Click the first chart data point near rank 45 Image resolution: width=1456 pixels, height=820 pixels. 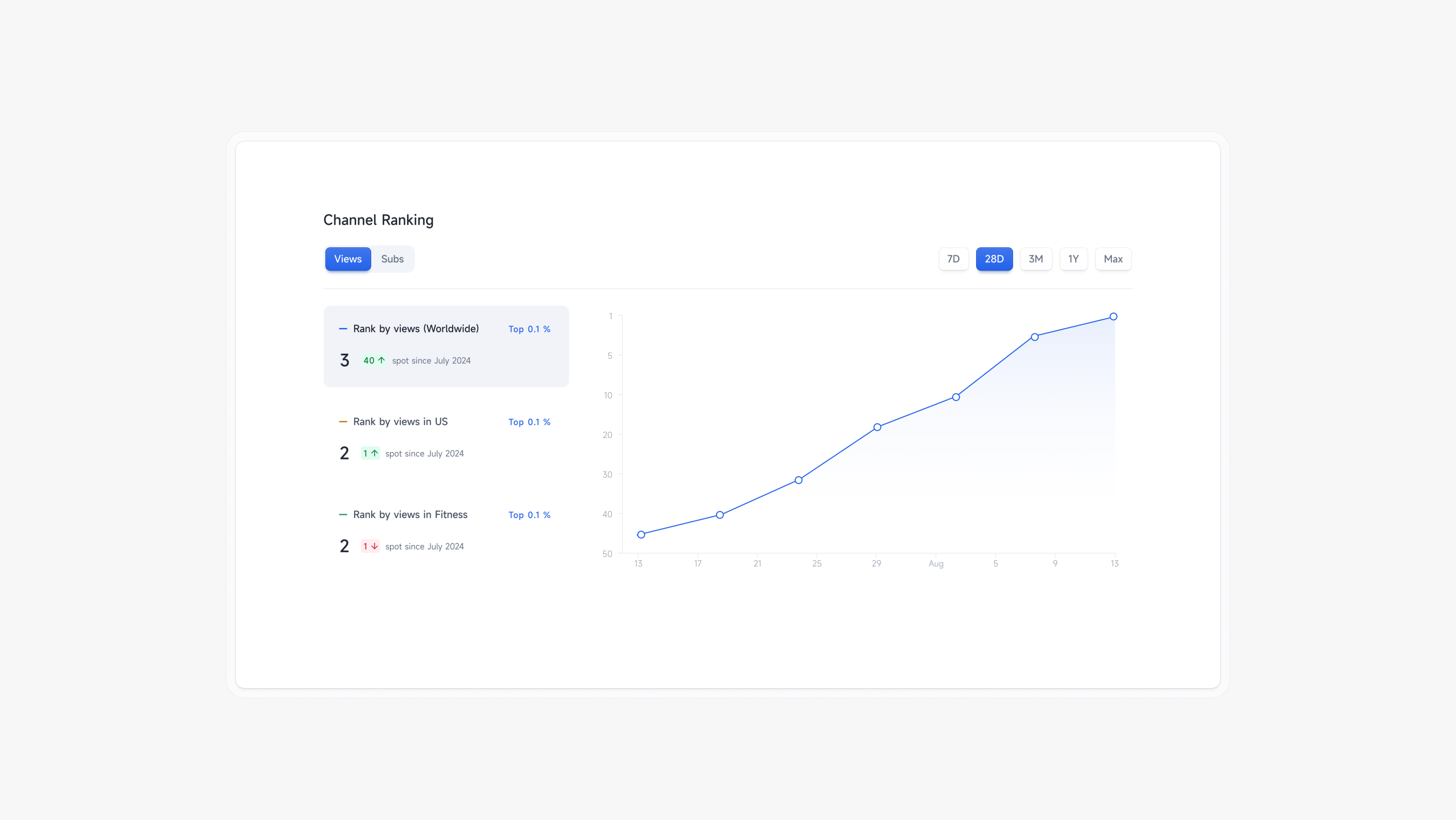(641, 535)
